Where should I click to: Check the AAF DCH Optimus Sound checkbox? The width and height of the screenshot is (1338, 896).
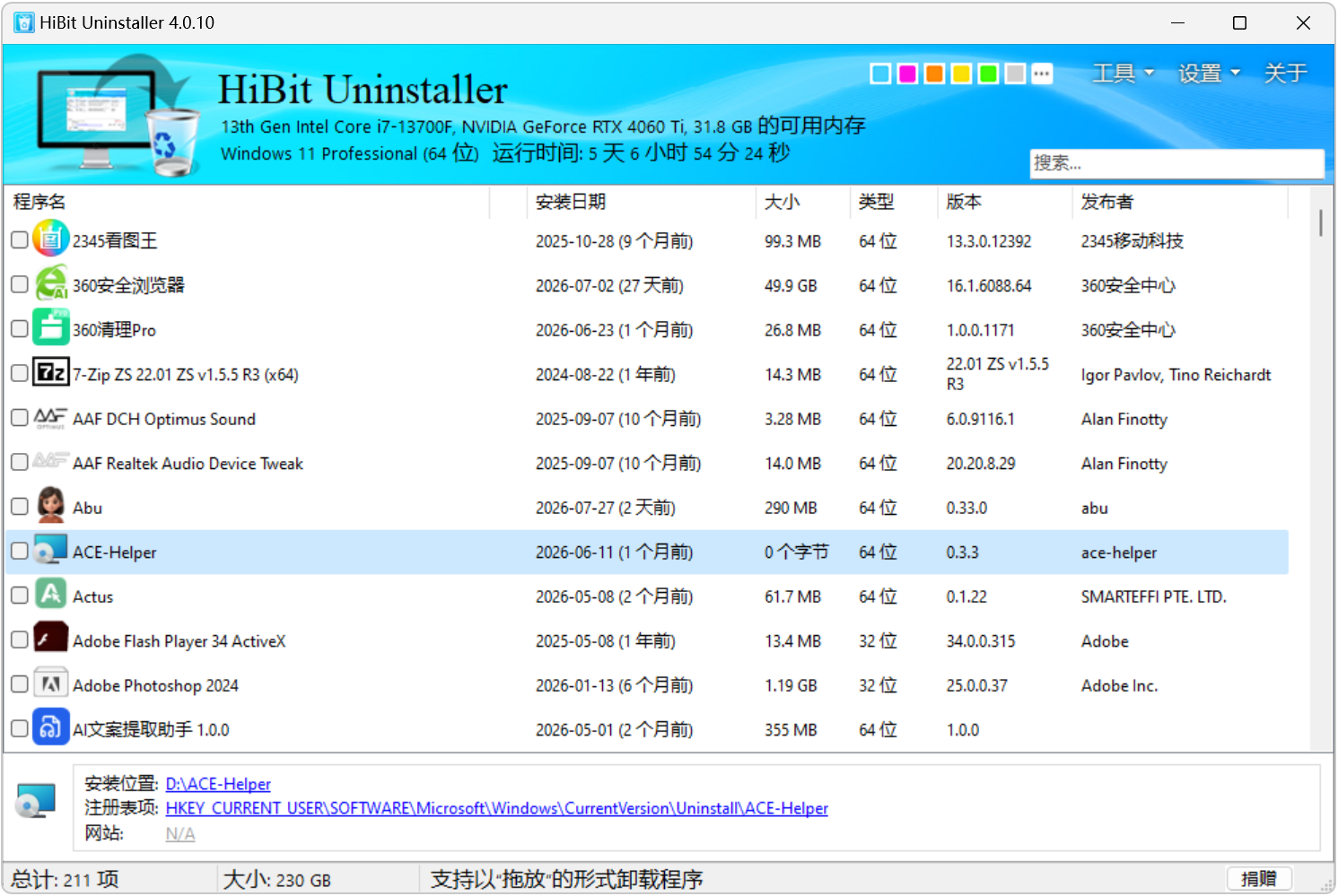click(20, 418)
